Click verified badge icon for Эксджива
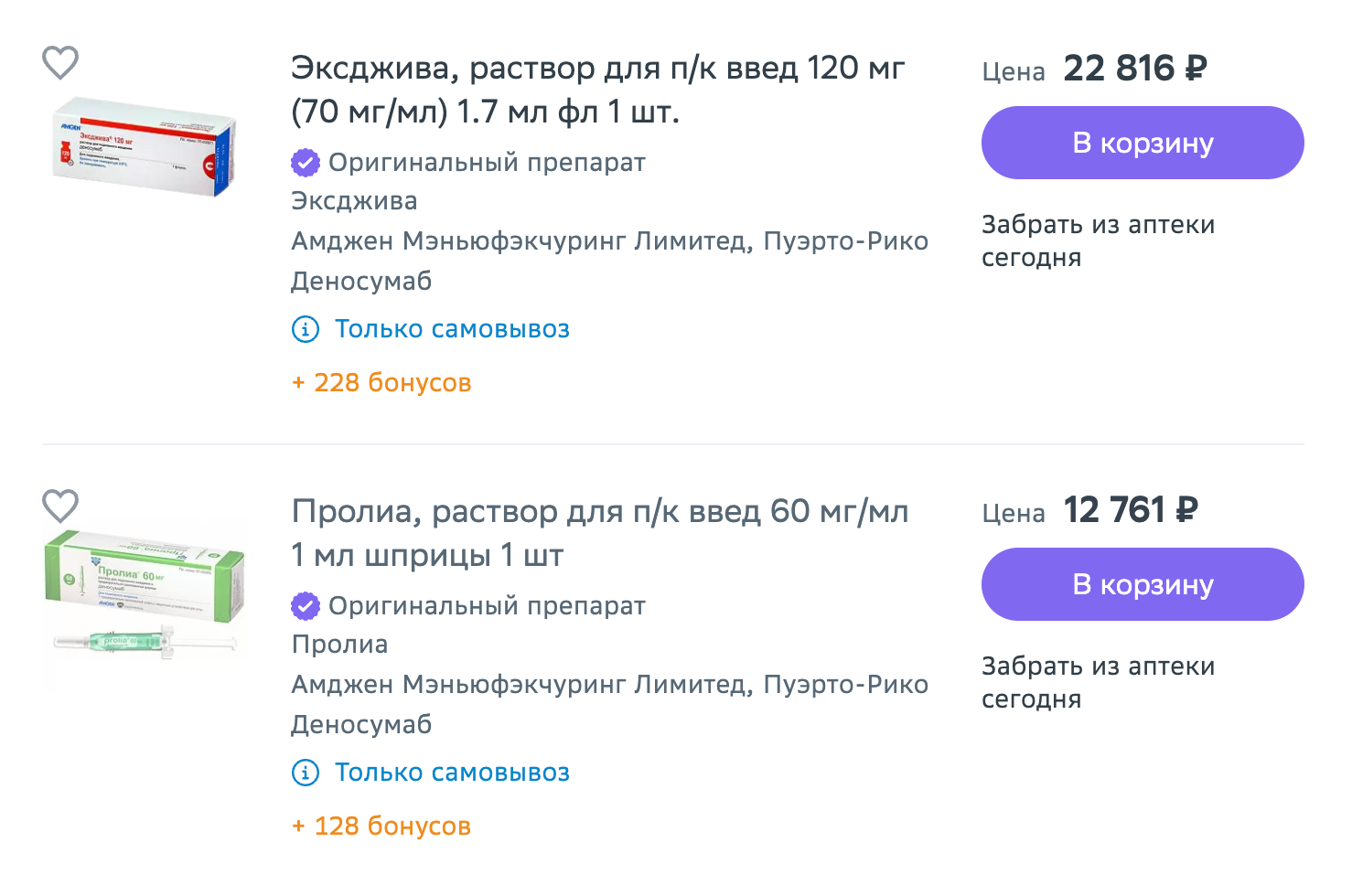This screenshot has width=1352, height=896. pos(306,163)
